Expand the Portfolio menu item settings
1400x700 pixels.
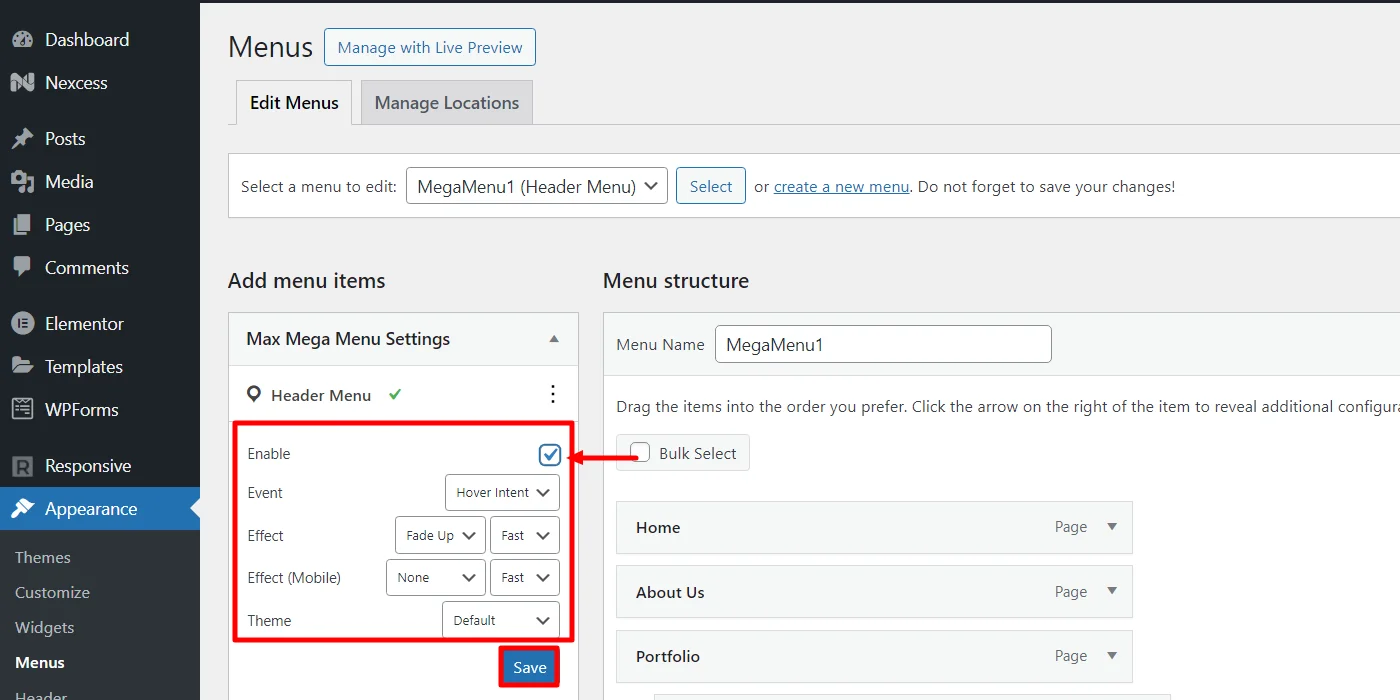tap(1111, 656)
